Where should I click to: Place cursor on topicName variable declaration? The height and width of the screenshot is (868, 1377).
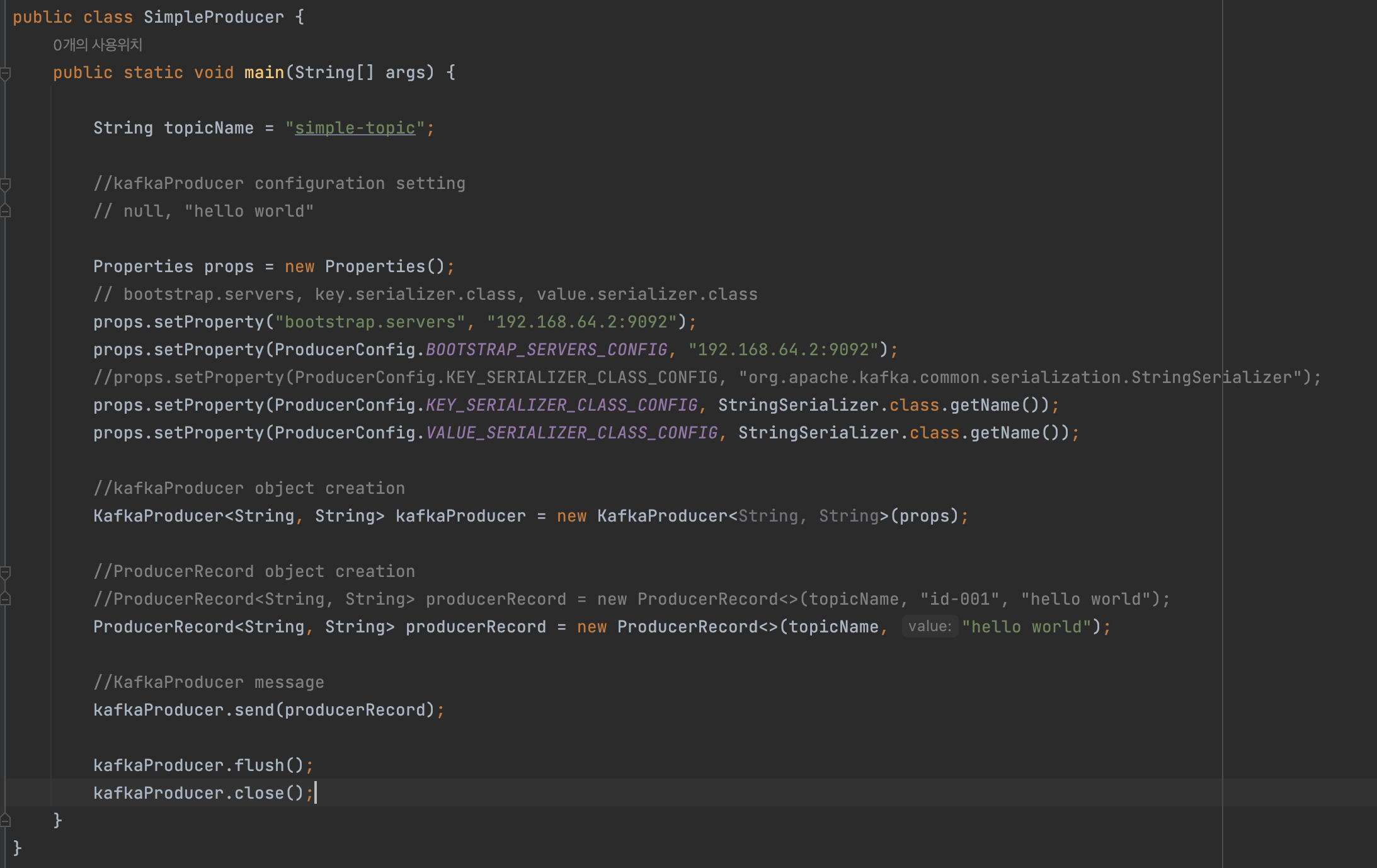click(x=209, y=128)
